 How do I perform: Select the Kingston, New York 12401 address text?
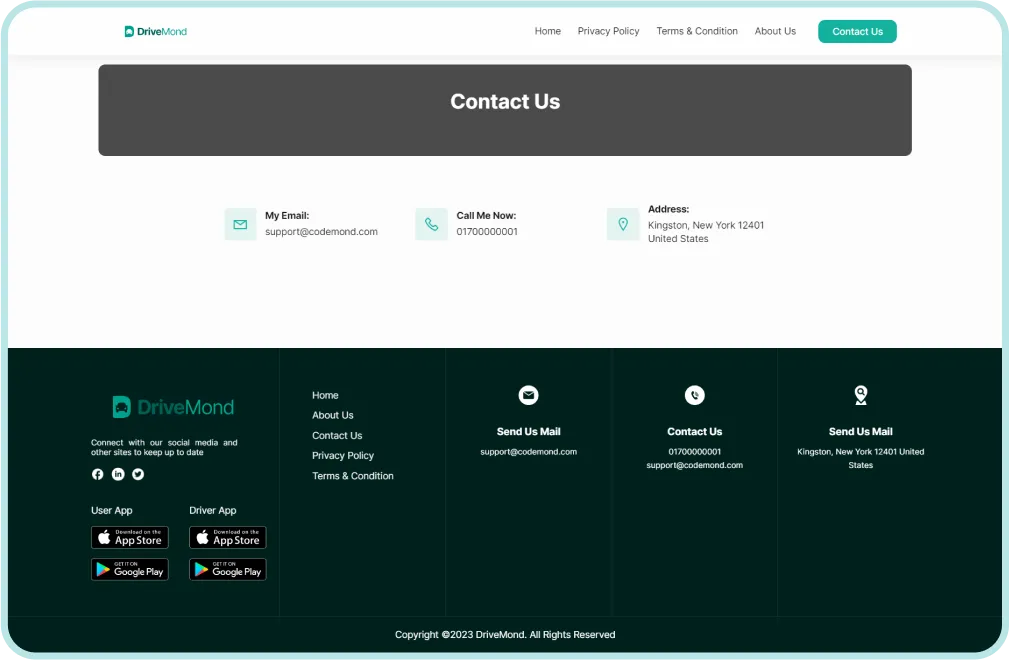706,232
